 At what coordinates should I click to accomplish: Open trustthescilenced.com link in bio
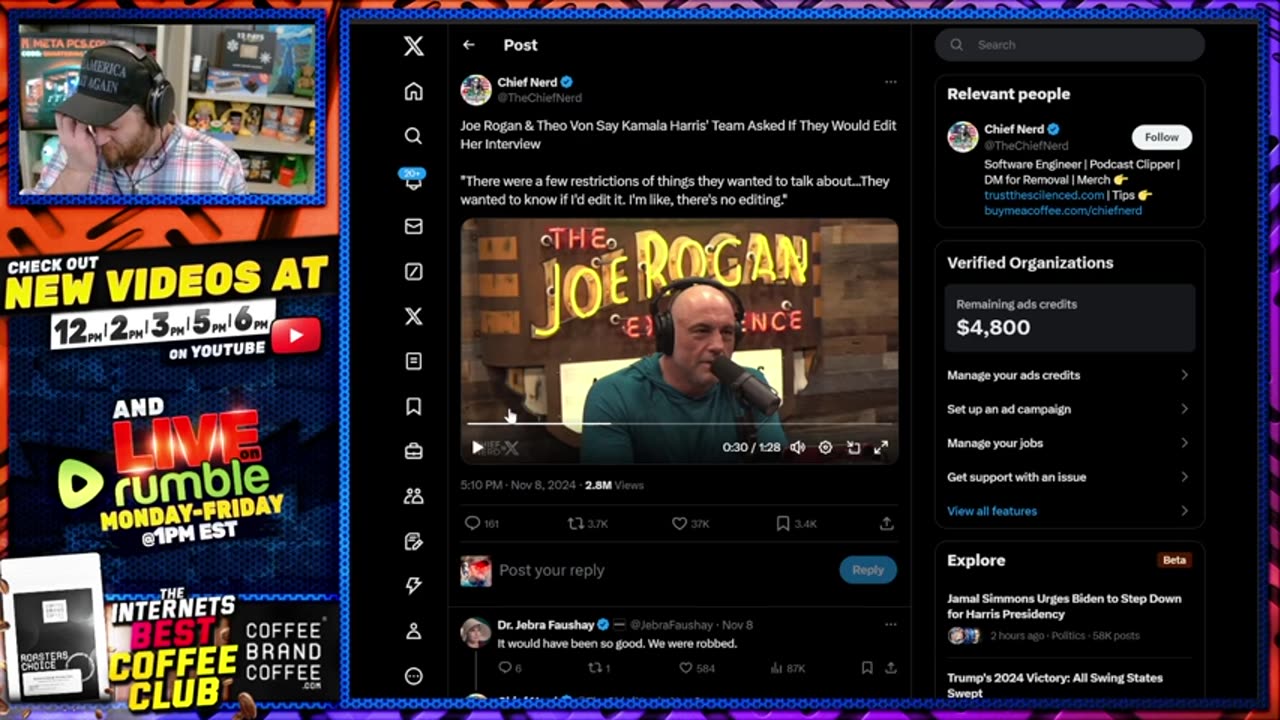click(x=1044, y=195)
